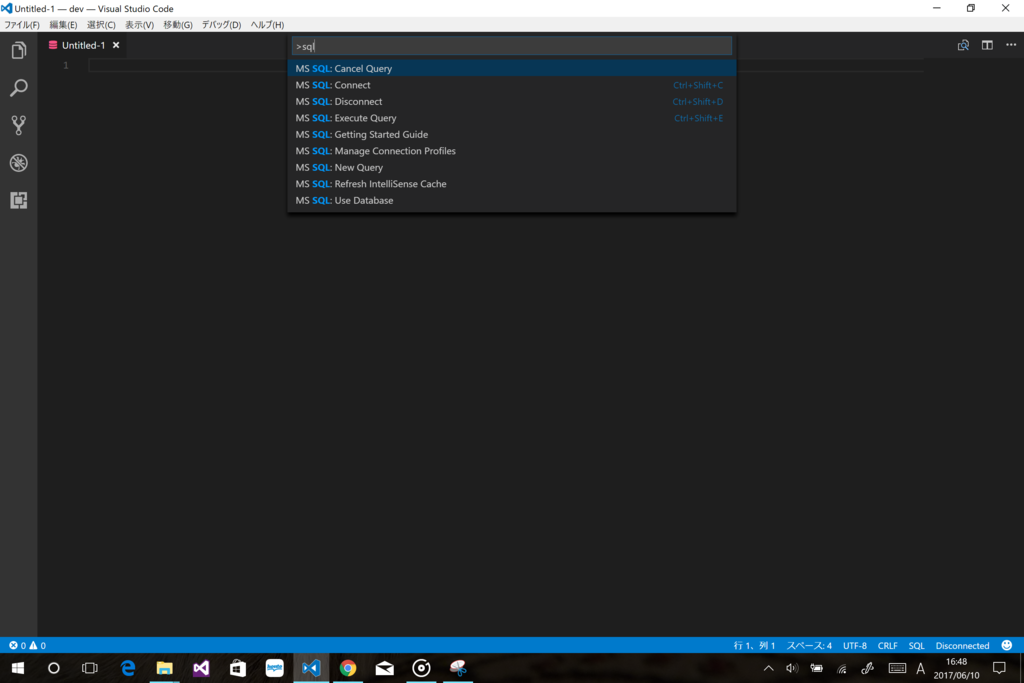1024x683 pixels.
Task: Close the Untitled-1 tab
Action: (116, 45)
